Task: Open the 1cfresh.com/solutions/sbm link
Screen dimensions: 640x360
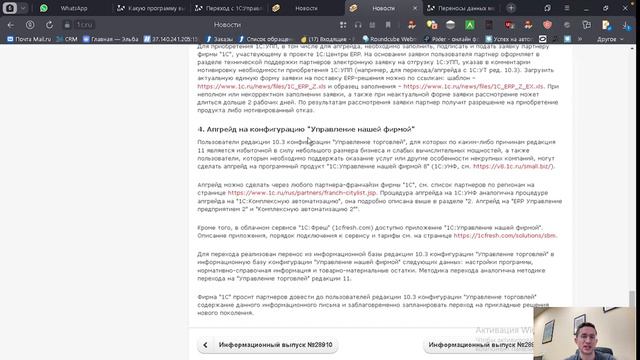Action: pyautogui.click(x=504, y=236)
